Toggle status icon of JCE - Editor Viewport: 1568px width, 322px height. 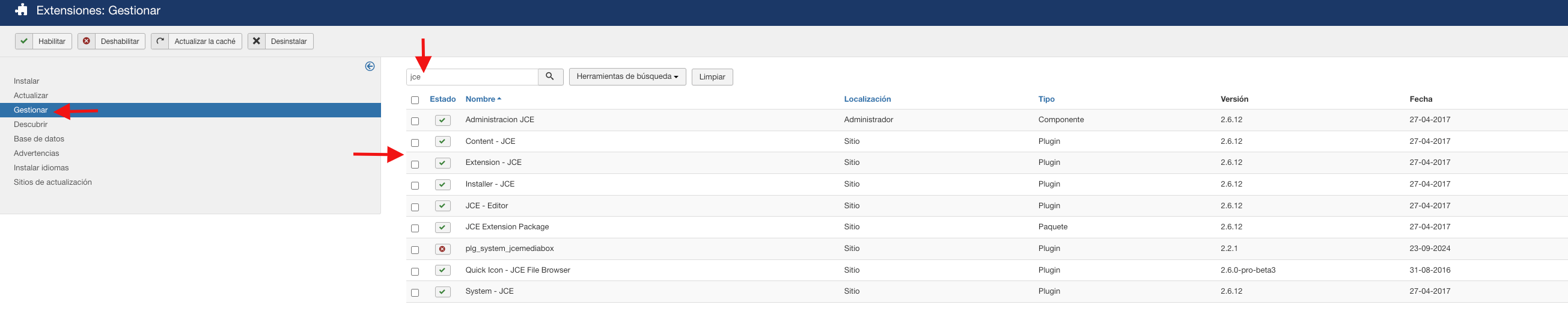coord(442,205)
